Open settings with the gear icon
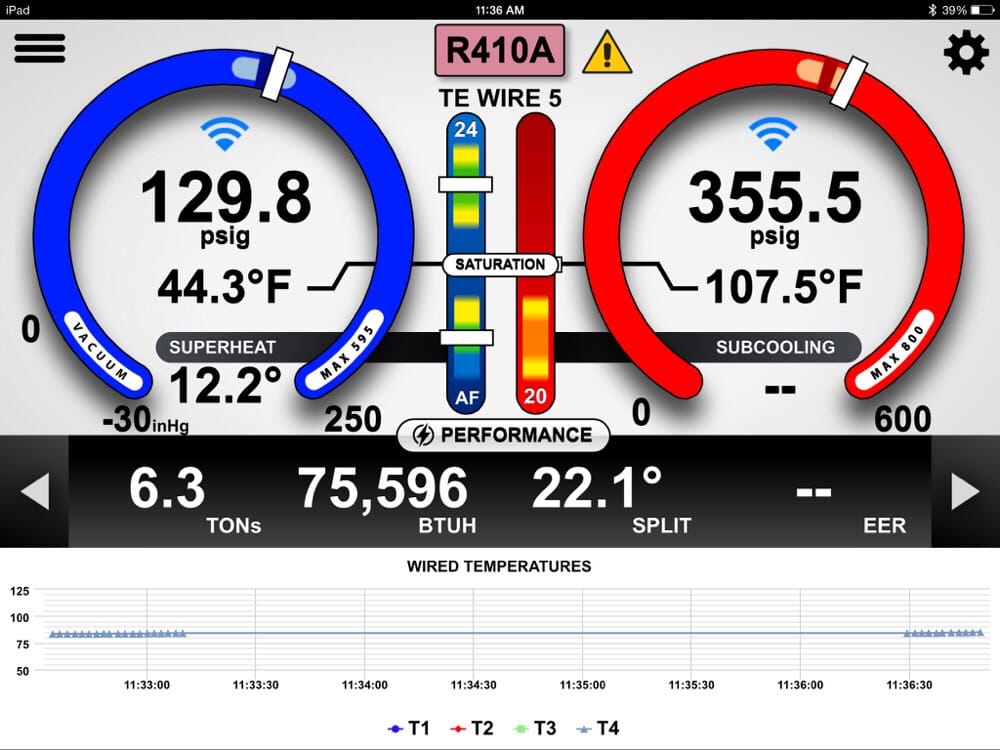The height and width of the screenshot is (750, 1000). [x=965, y=52]
